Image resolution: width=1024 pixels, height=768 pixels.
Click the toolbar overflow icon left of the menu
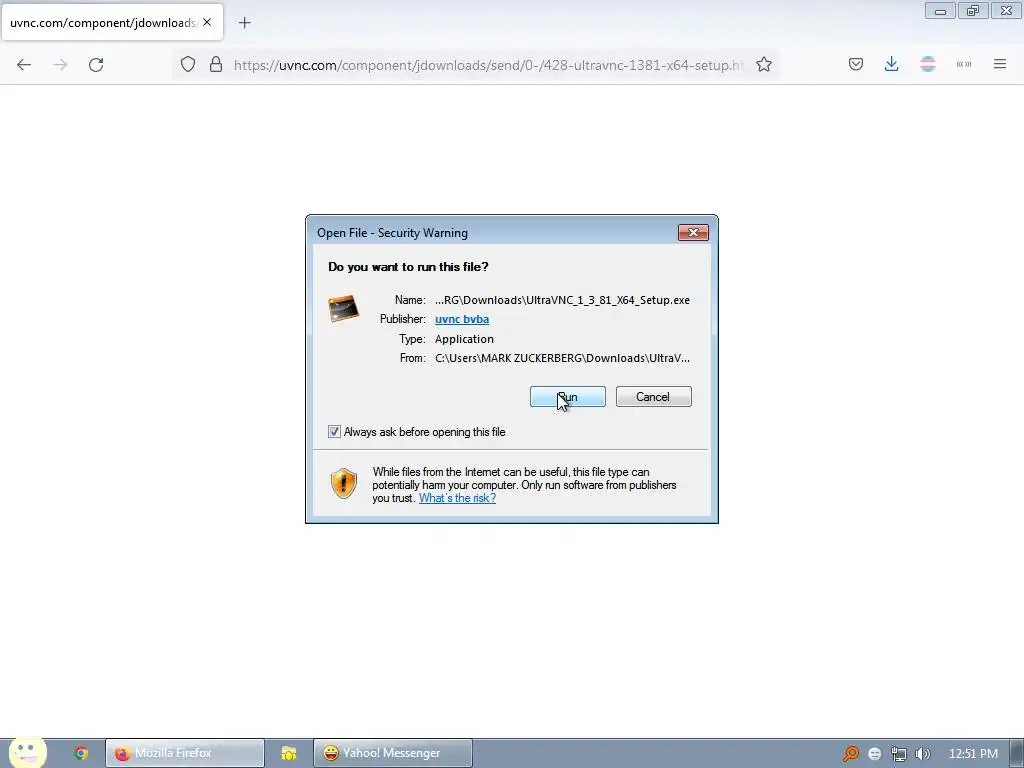964,65
